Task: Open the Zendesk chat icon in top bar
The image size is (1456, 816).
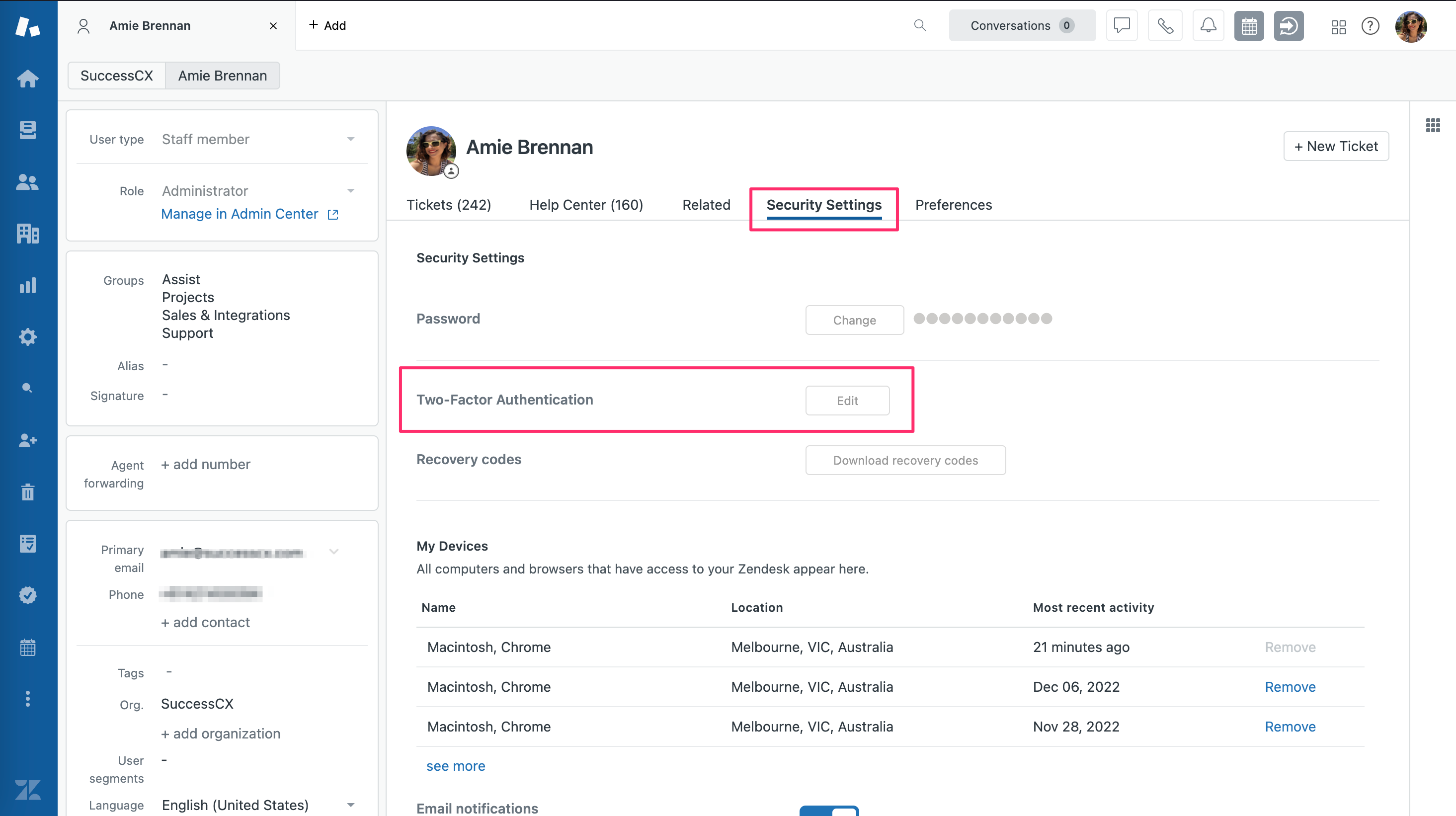Action: coord(1122,25)
